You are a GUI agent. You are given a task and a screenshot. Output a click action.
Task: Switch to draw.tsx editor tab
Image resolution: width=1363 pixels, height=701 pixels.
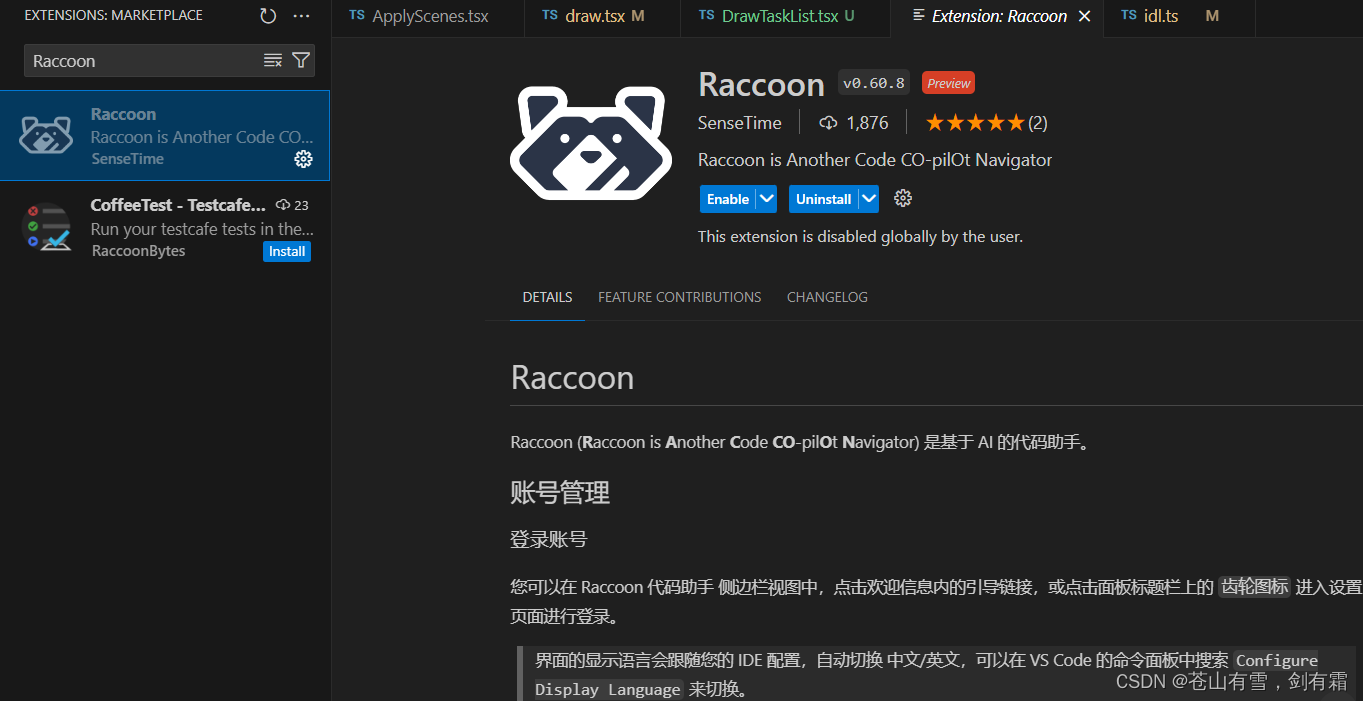tap(603, 17)
